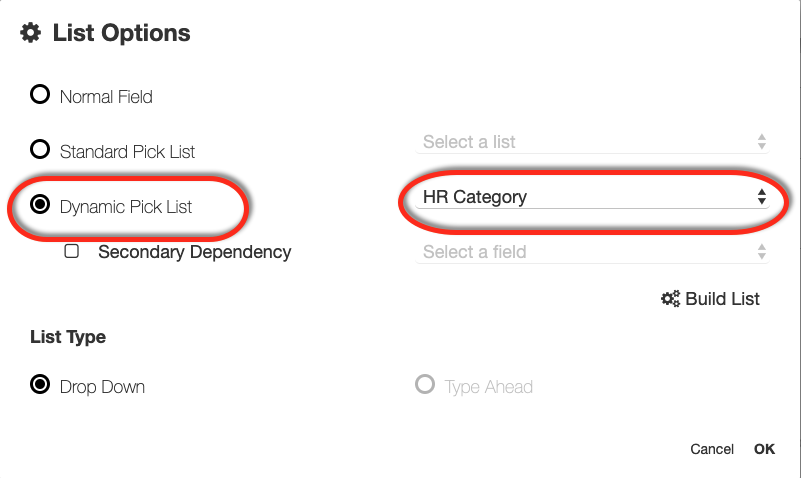Click the up-down arrows on HR Category selector
801x478 pixels.
(762, 197)
